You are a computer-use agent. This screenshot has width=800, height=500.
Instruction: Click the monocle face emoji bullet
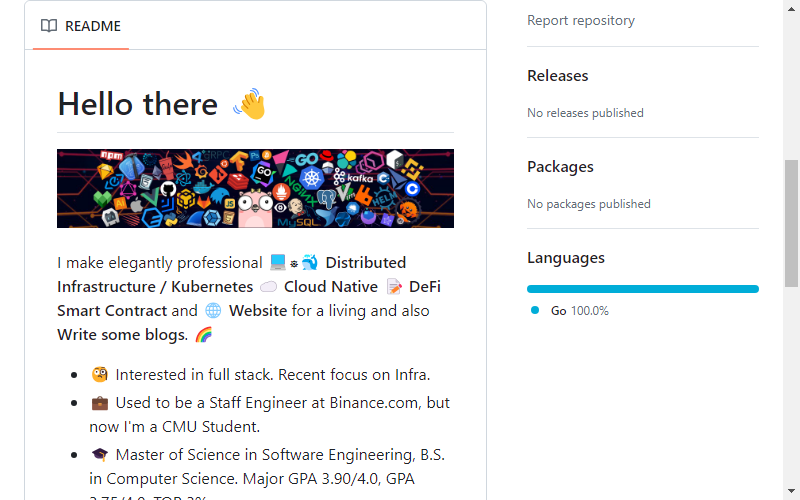99,374
